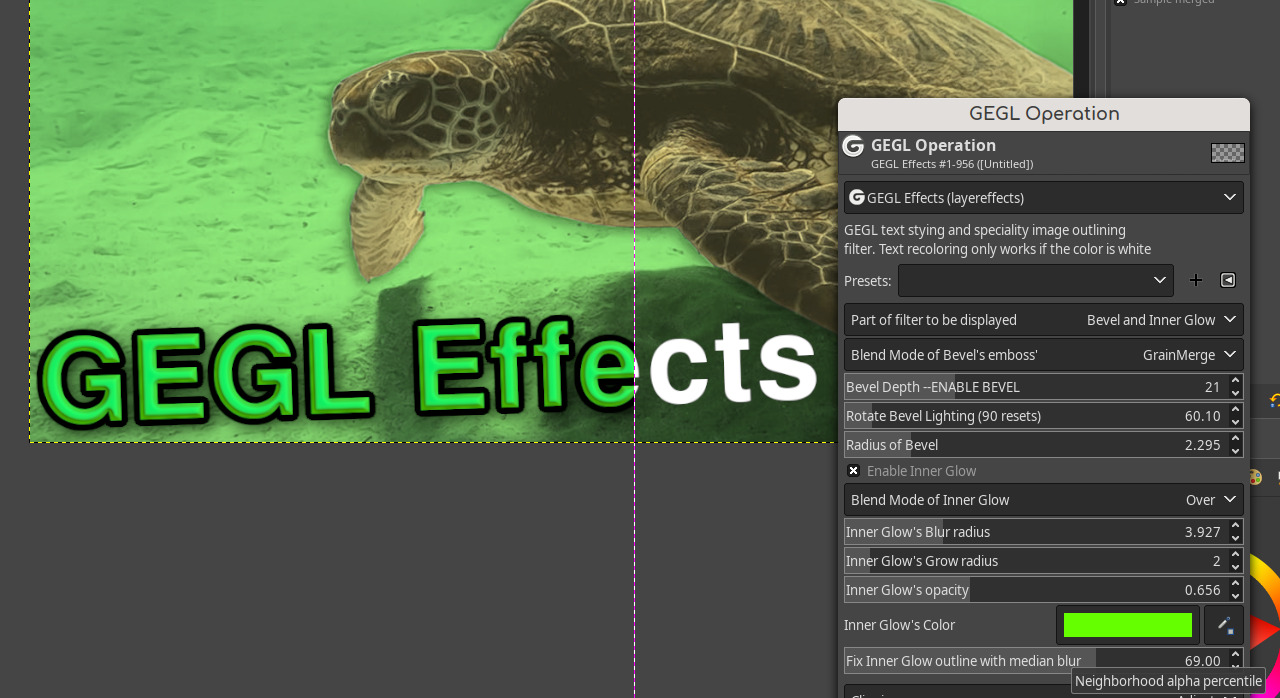Increase Bevel Depth with up arrow
The image size is (1280, 698).
pyautogui.click(x=1236, y=381)
